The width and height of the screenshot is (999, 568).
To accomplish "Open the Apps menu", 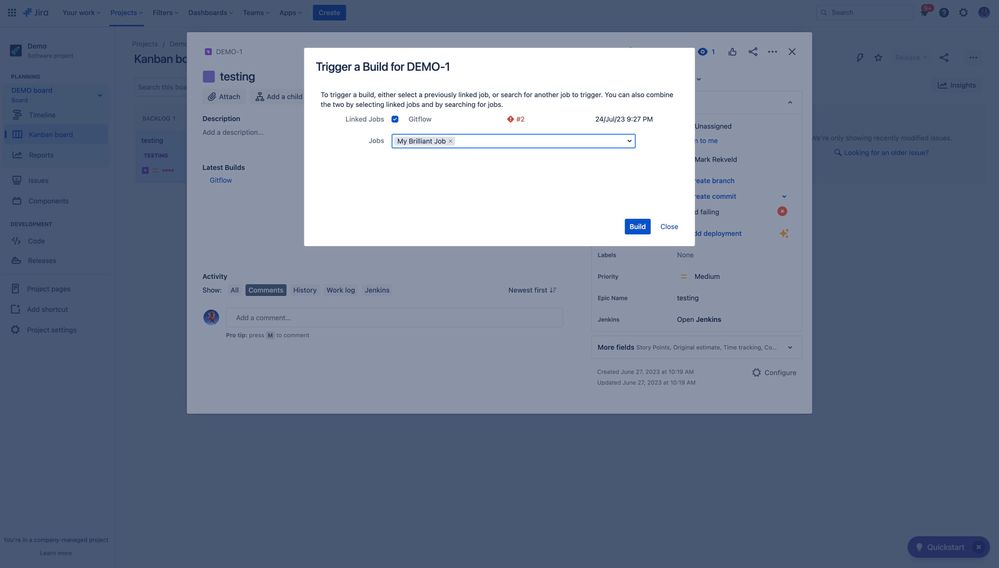I will pos(291,13).
